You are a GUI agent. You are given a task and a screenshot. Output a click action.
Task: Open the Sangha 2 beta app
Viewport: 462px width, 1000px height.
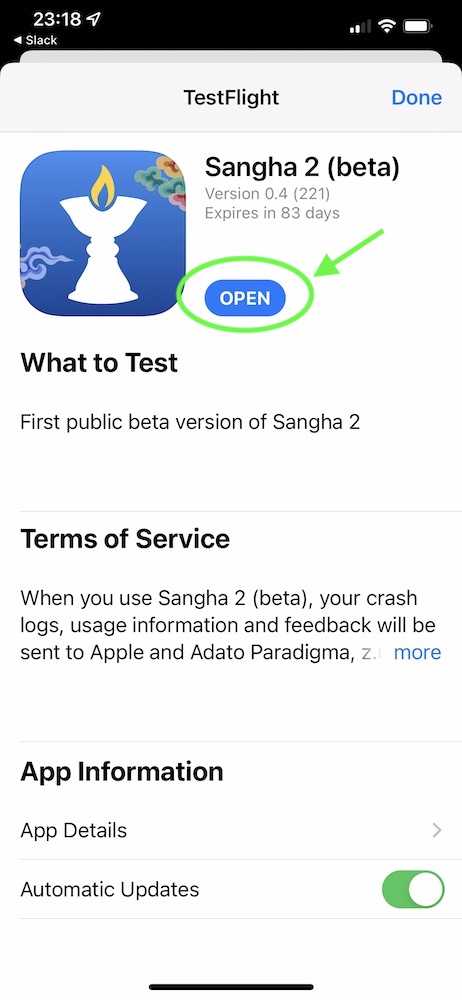(245, 298)
